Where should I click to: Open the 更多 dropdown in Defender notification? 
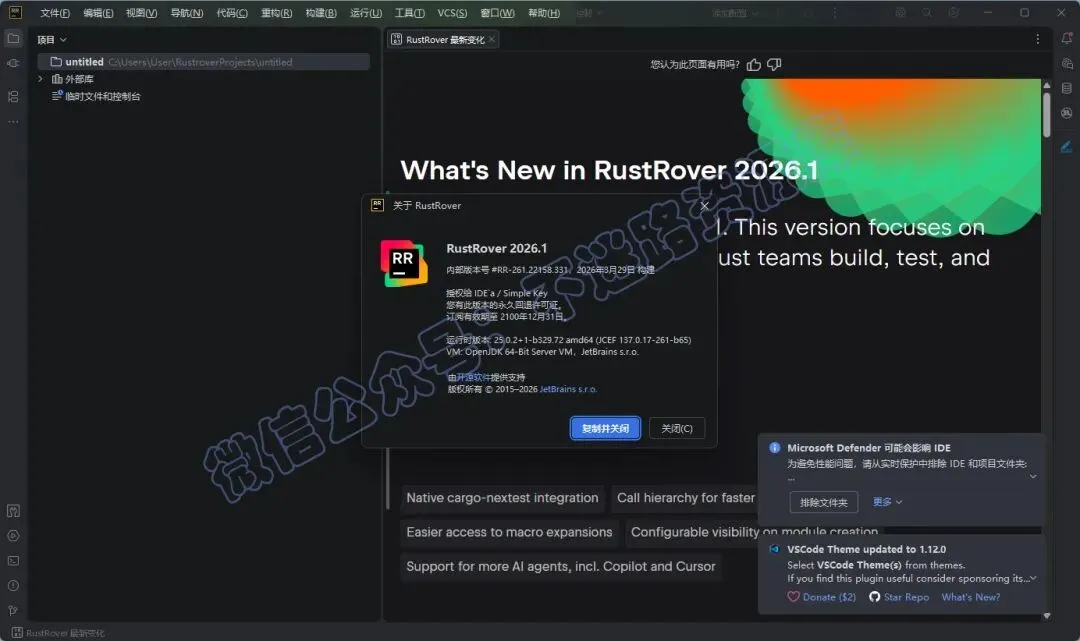tap(887, 502)
